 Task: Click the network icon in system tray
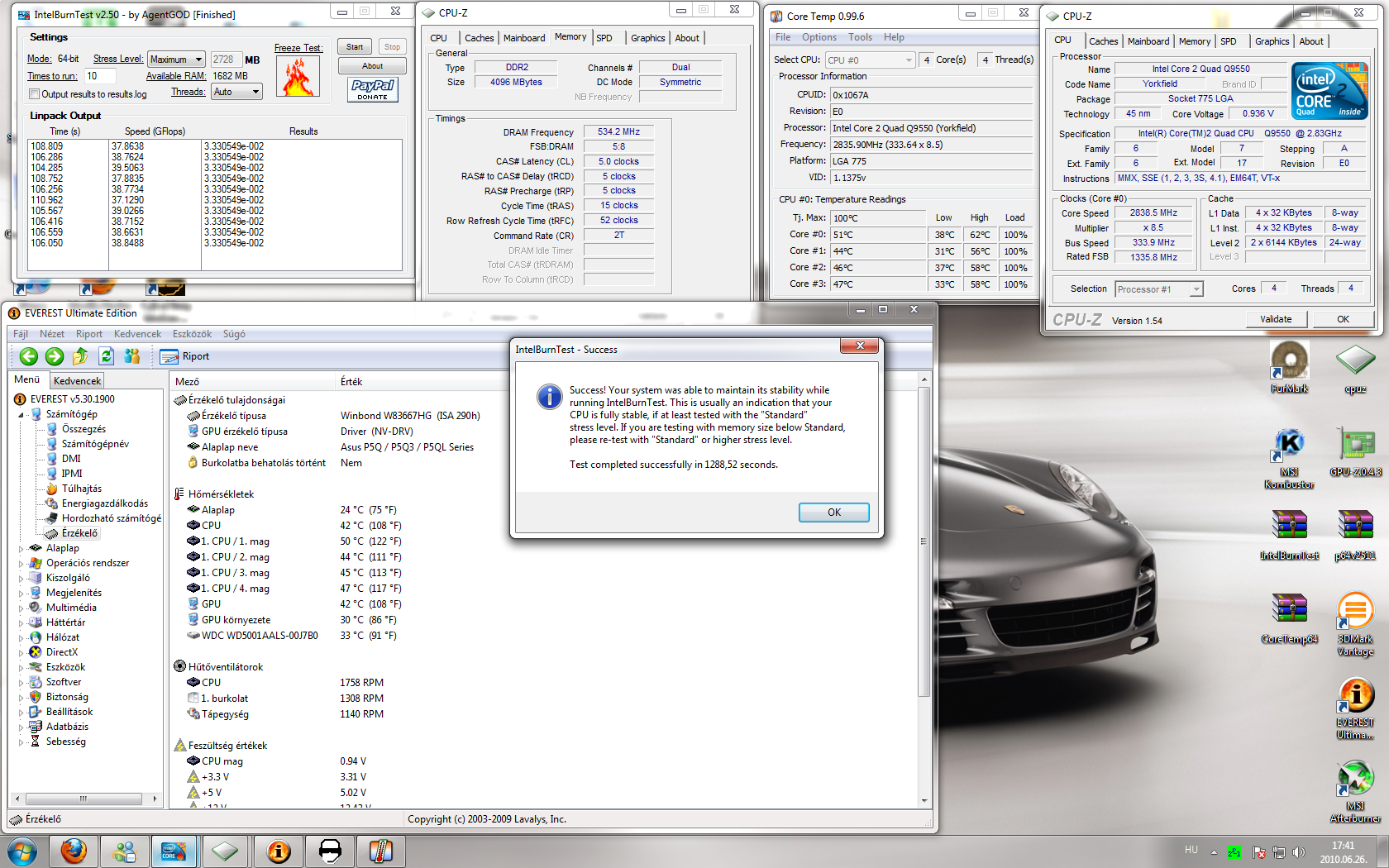click(x=1279, y=851)
